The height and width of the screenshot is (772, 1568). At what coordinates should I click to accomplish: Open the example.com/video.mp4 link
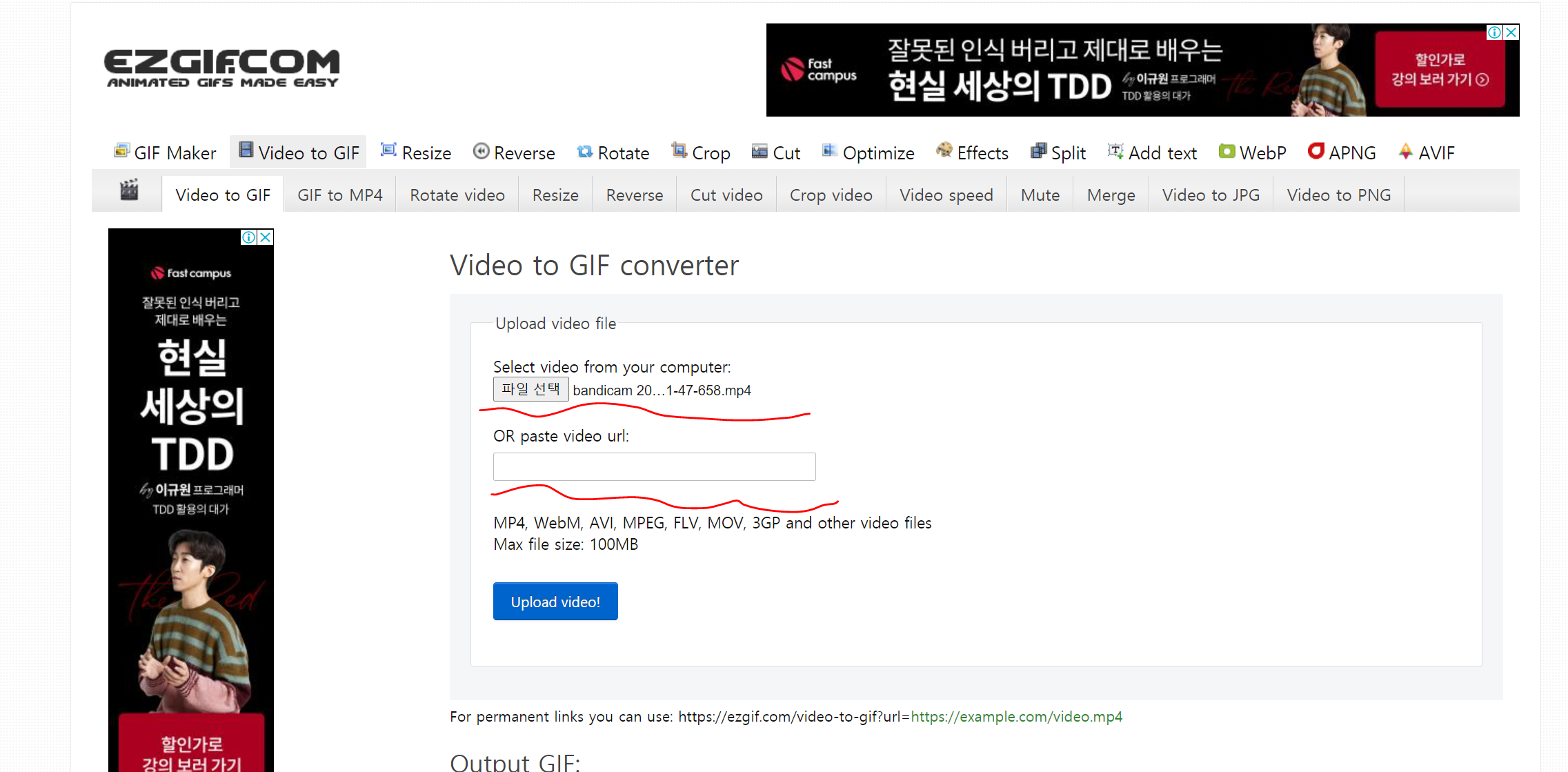[x=1016, y=717]
